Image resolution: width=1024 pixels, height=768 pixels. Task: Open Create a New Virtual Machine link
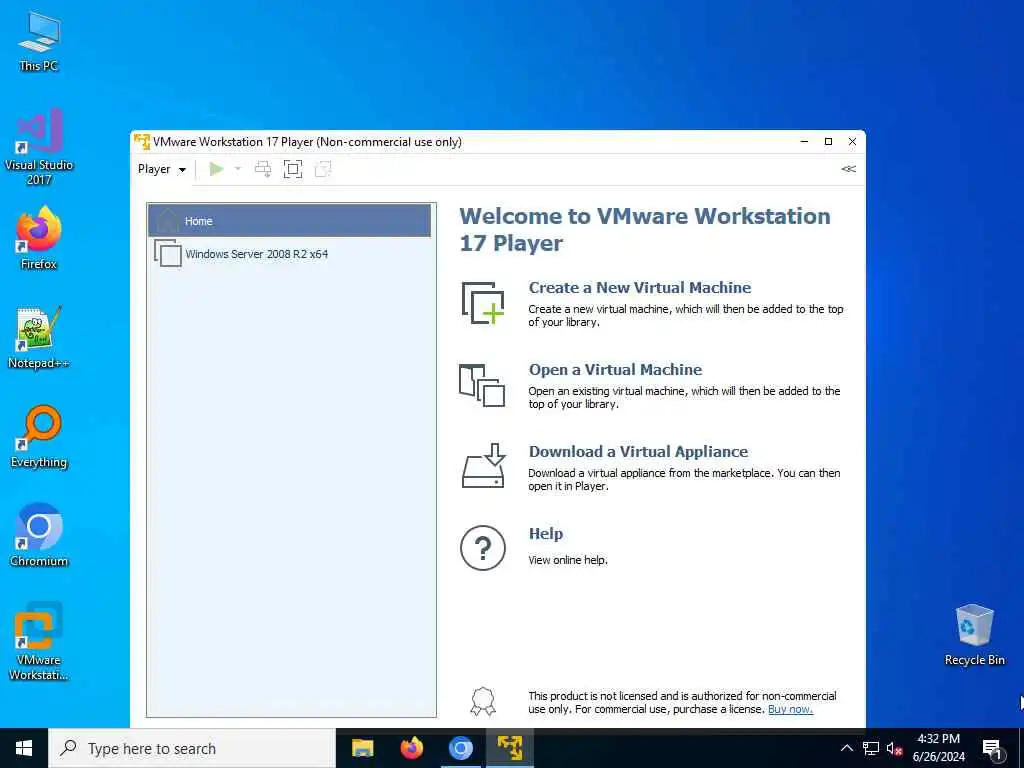[x=639, y=287]
